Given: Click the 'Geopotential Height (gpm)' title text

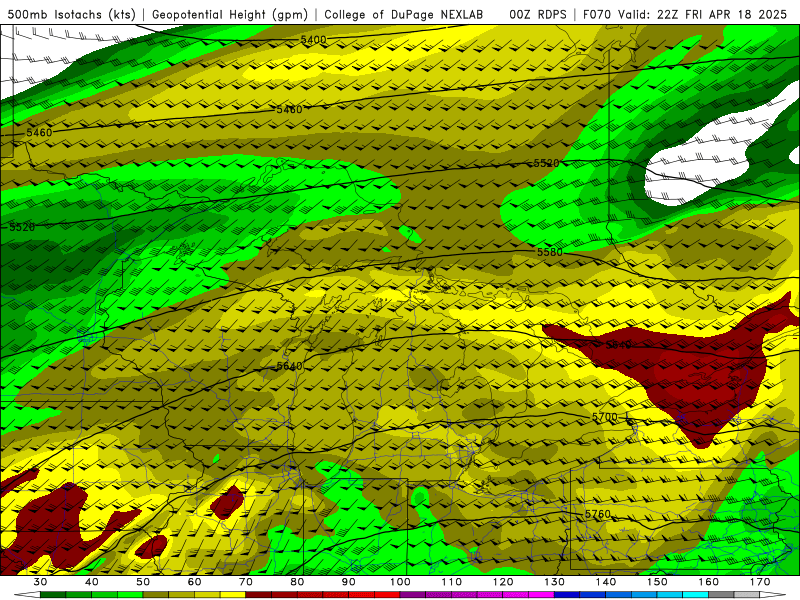Looking at the screenshot, I should [230, 14].
